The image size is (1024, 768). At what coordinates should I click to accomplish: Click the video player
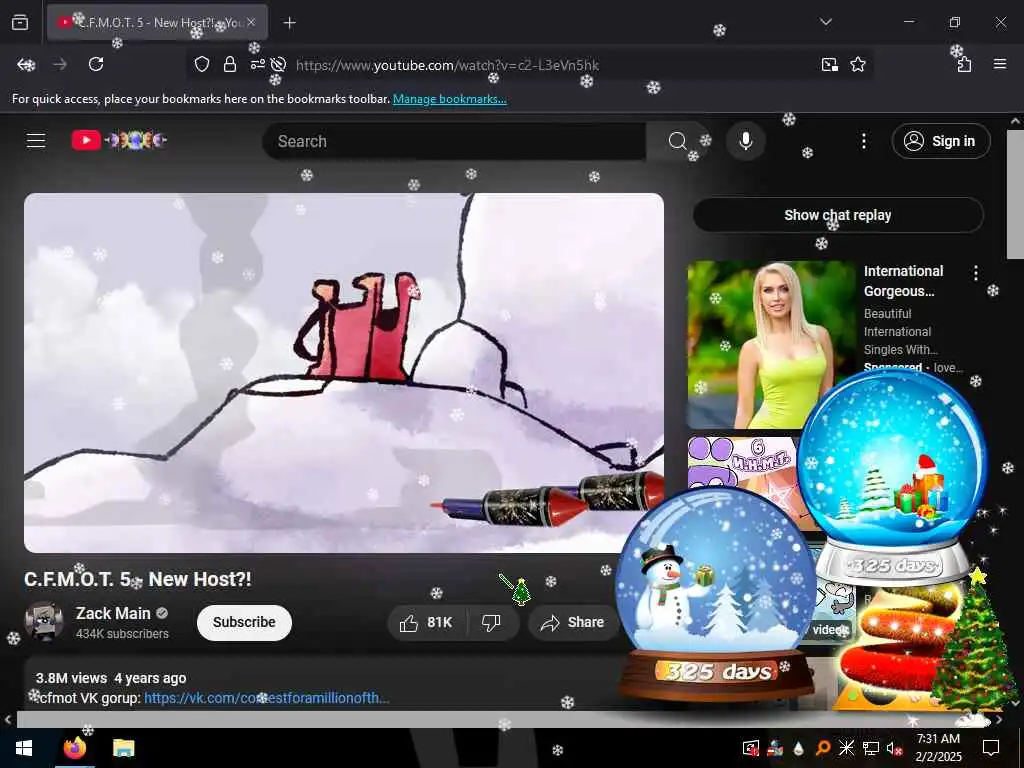[344, 373]
